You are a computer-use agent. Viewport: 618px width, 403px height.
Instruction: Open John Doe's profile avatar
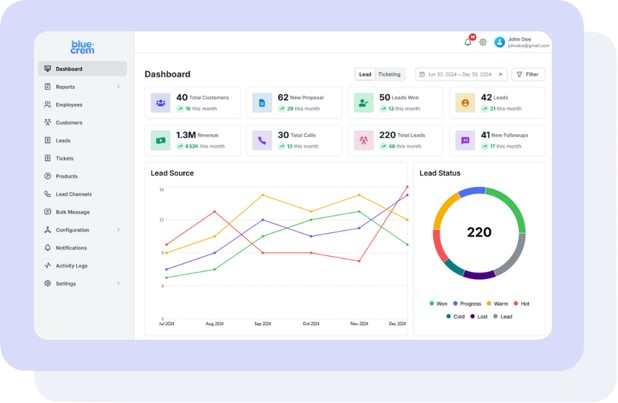tap(500, 42)
